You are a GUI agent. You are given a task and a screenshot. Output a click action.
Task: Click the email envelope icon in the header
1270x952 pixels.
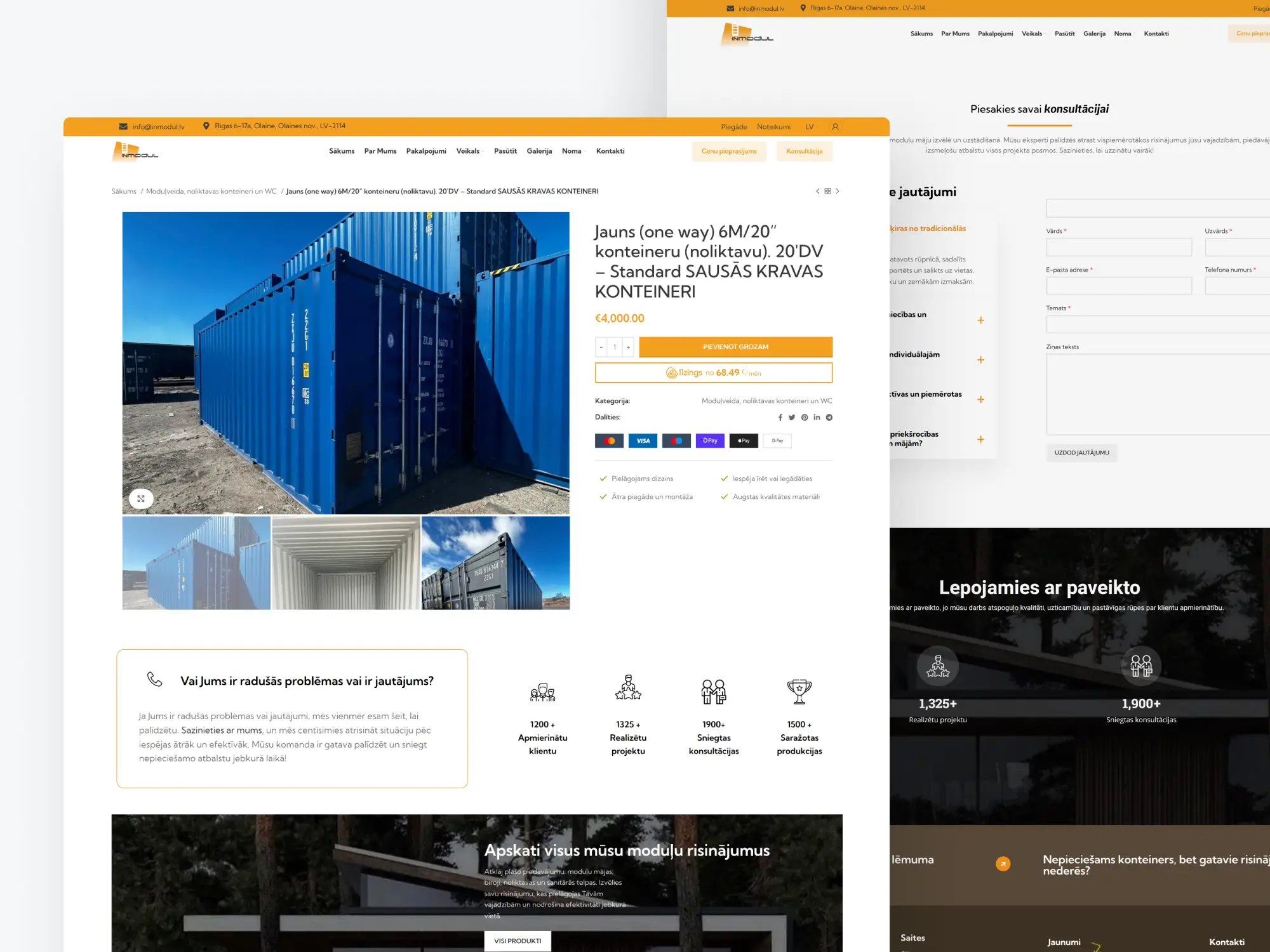pyautogui.click(x=122, y=125)
